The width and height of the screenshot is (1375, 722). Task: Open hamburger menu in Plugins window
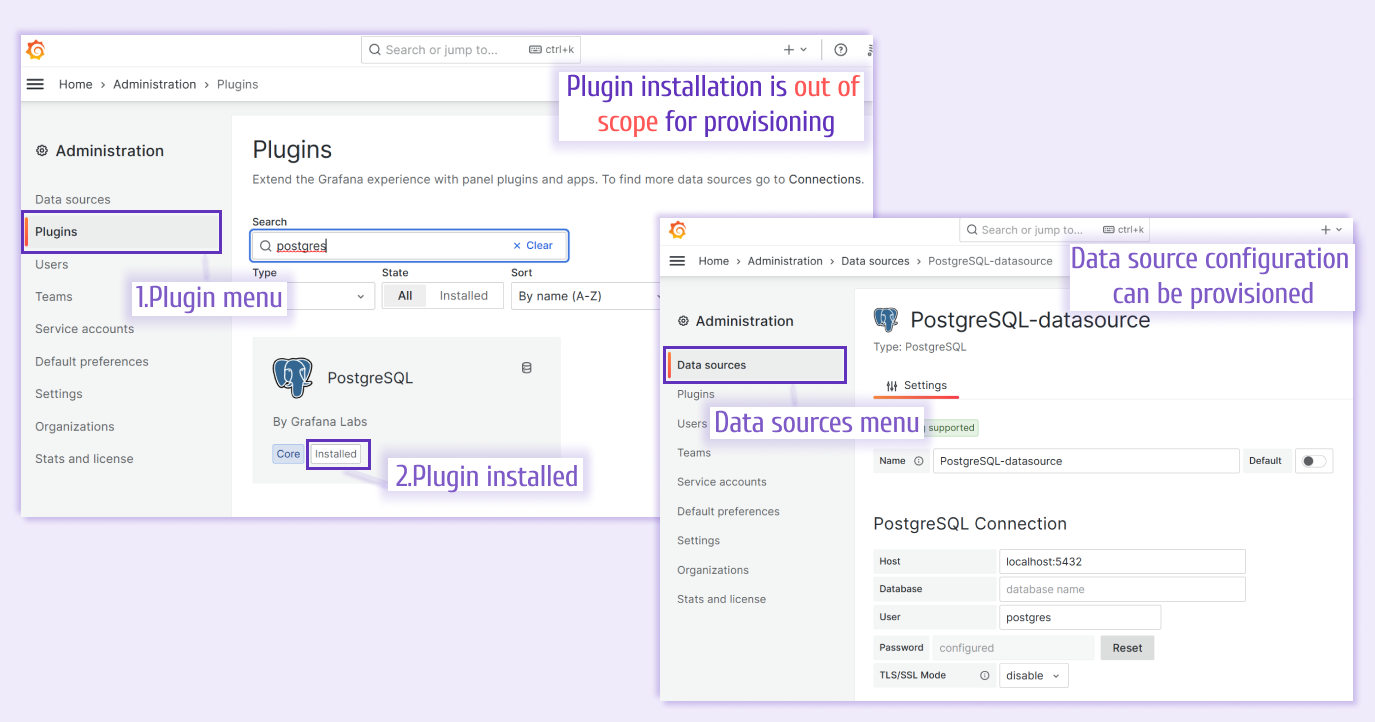35,84
